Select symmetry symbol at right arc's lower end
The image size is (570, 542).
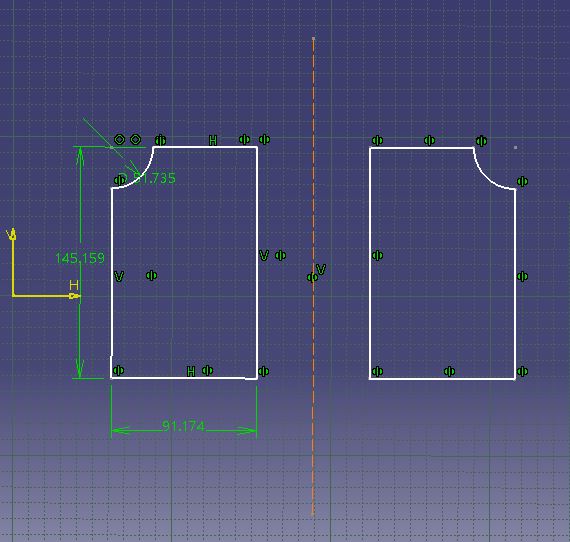[522, 181]
